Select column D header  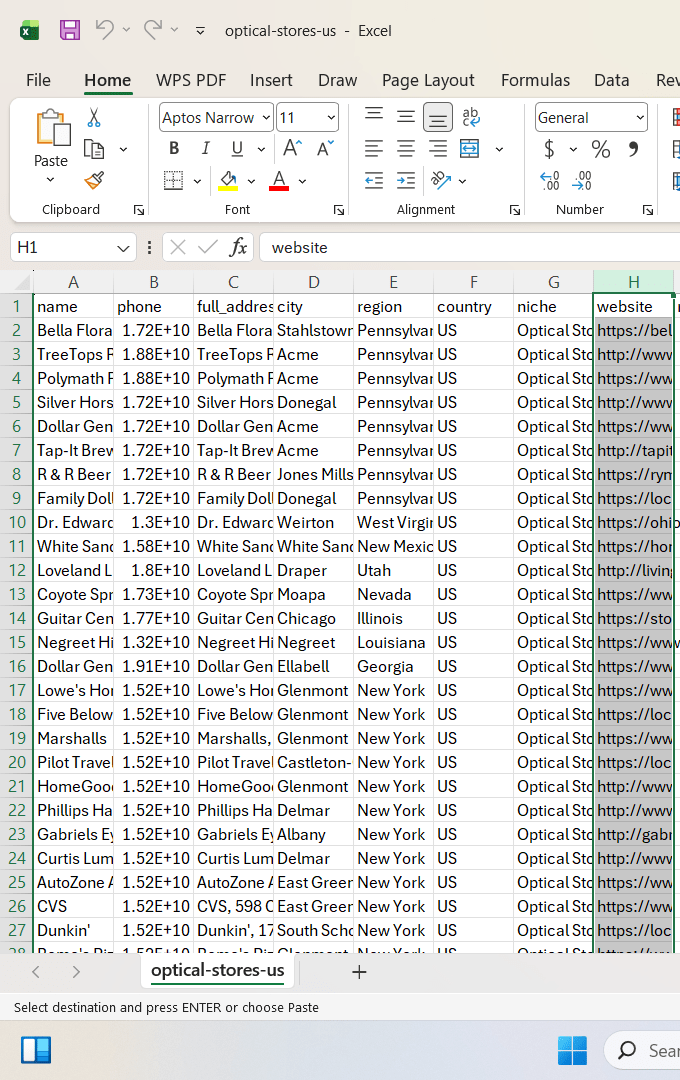(x=313, y=282)
